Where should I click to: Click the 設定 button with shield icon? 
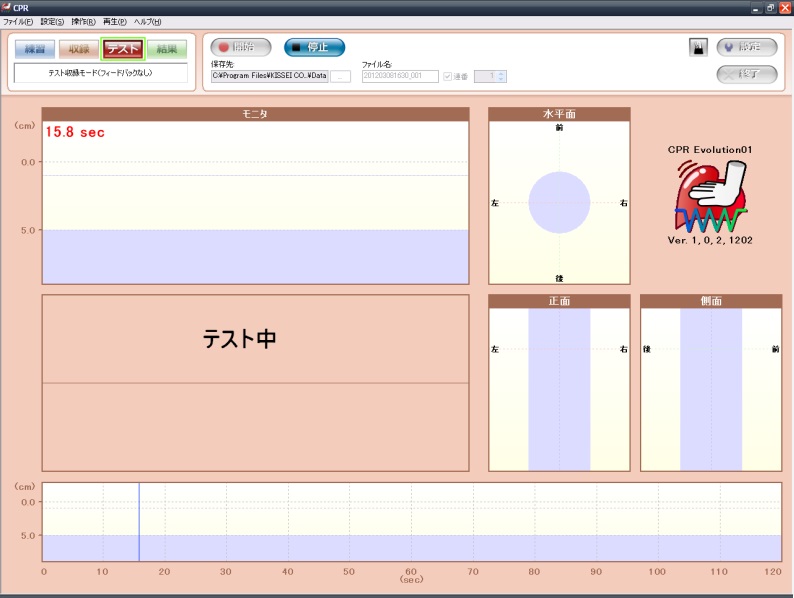point(746,47)
